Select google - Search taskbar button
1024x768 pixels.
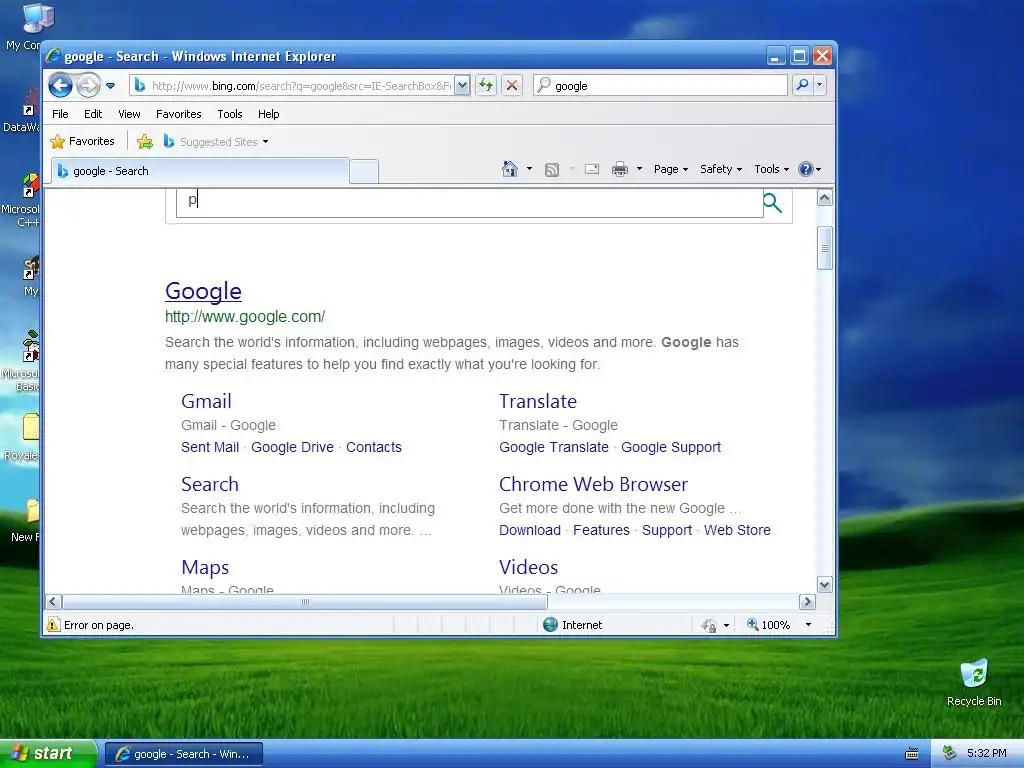(x=184, y=754)
